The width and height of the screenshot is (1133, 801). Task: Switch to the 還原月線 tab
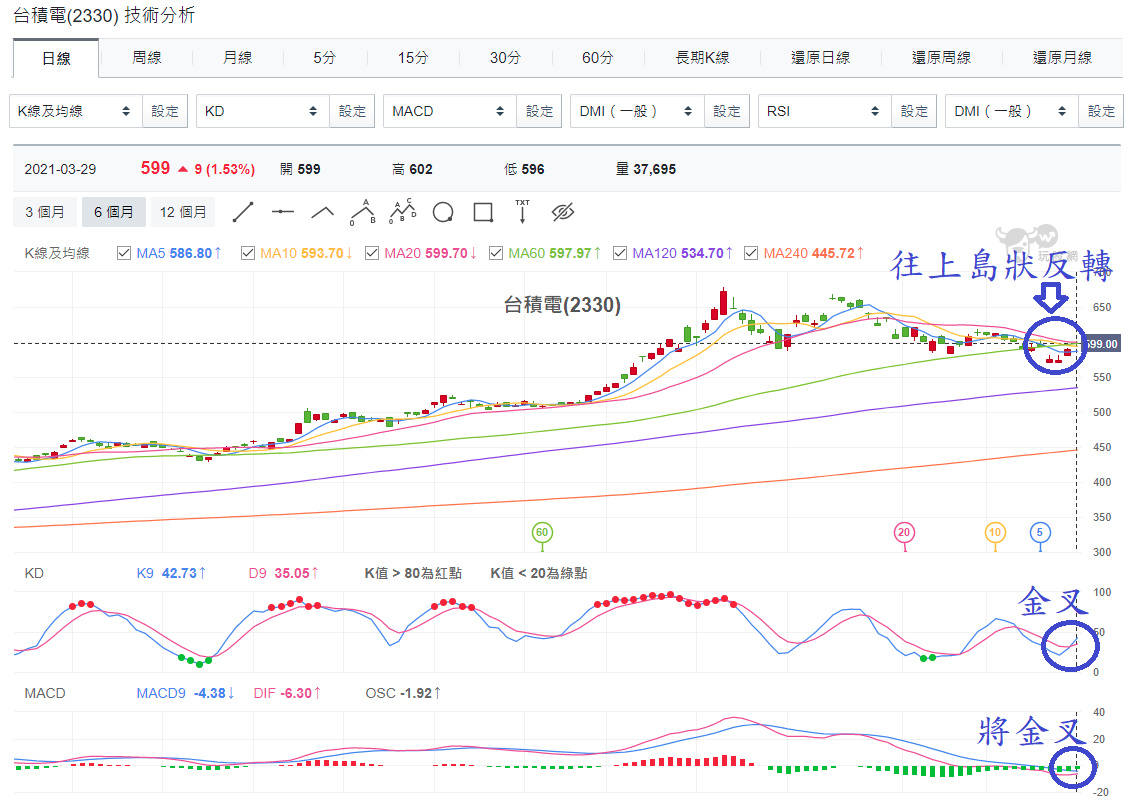pyautogui.click(x=1061, y=58)
